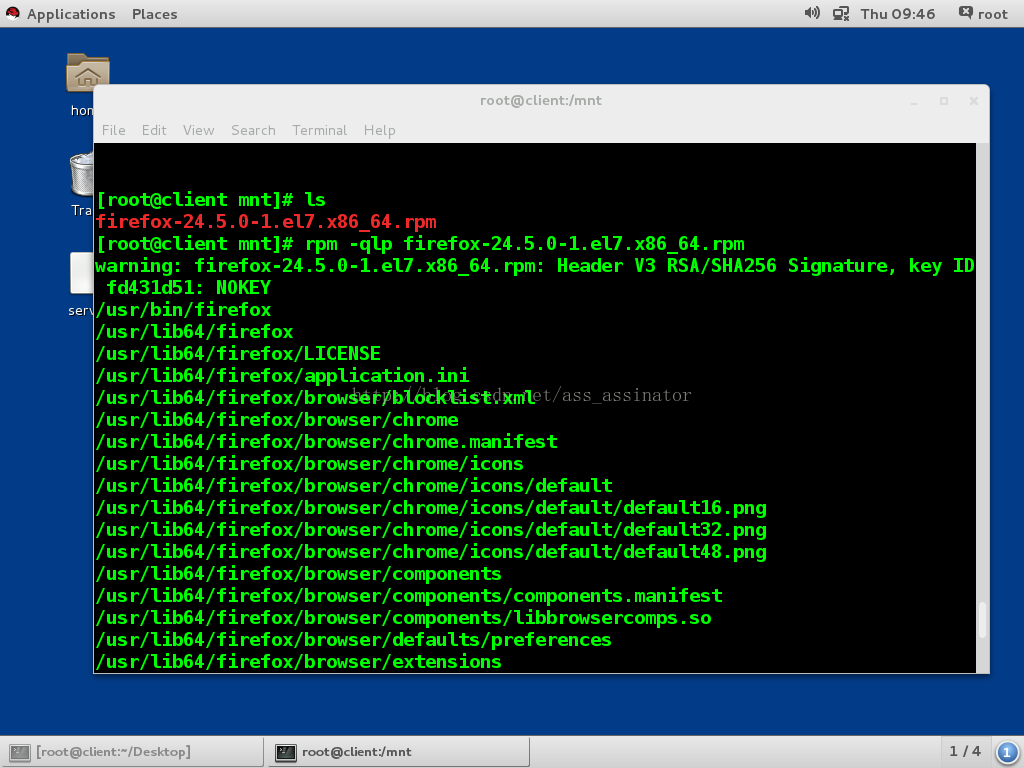Click the default48.png path line
The image size is (1024, 768).
(x=431, y=552)
